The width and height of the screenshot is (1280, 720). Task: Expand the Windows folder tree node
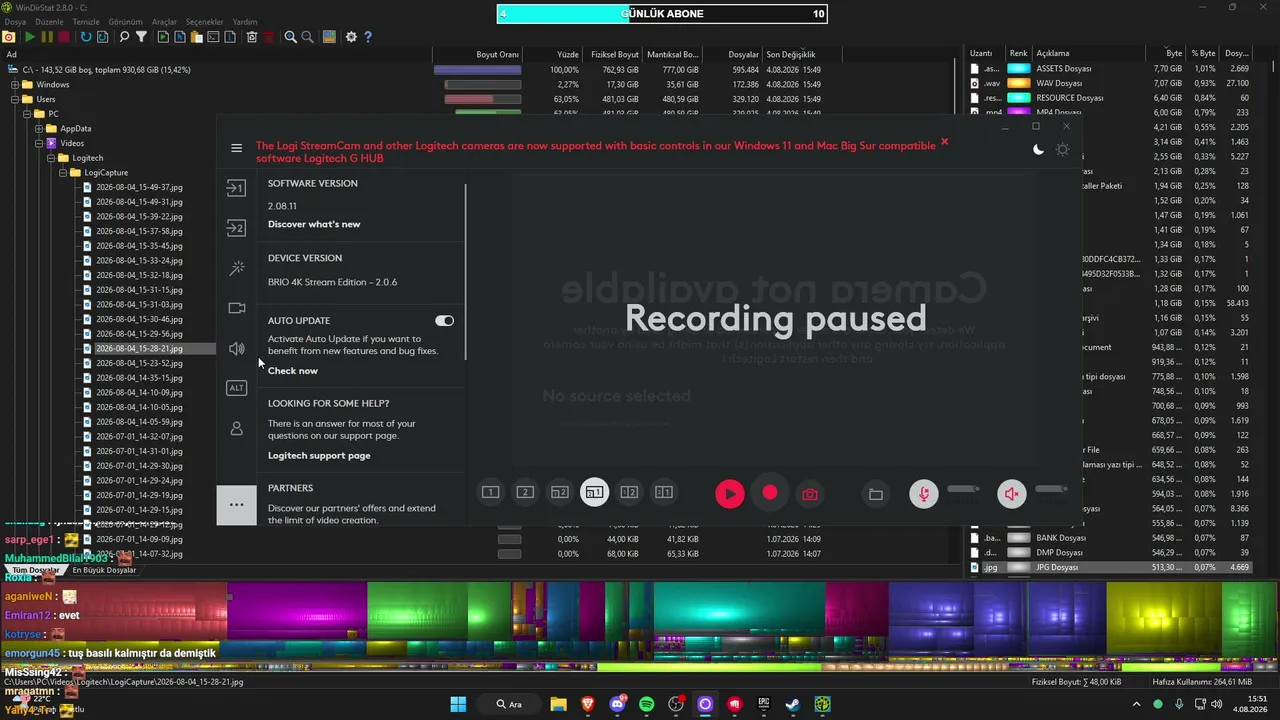tap(15, 85)
